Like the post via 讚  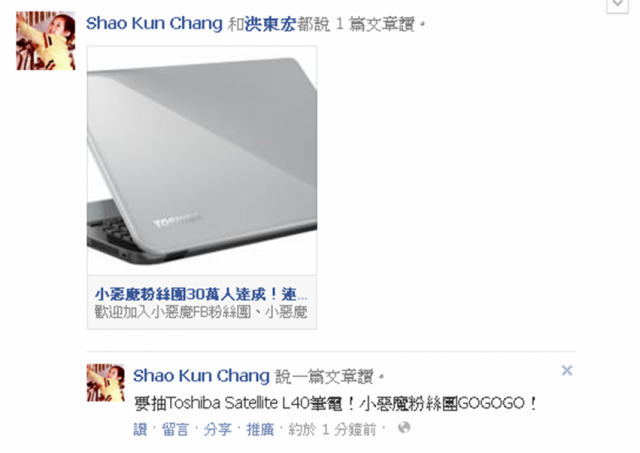click(x=140, y=429)
